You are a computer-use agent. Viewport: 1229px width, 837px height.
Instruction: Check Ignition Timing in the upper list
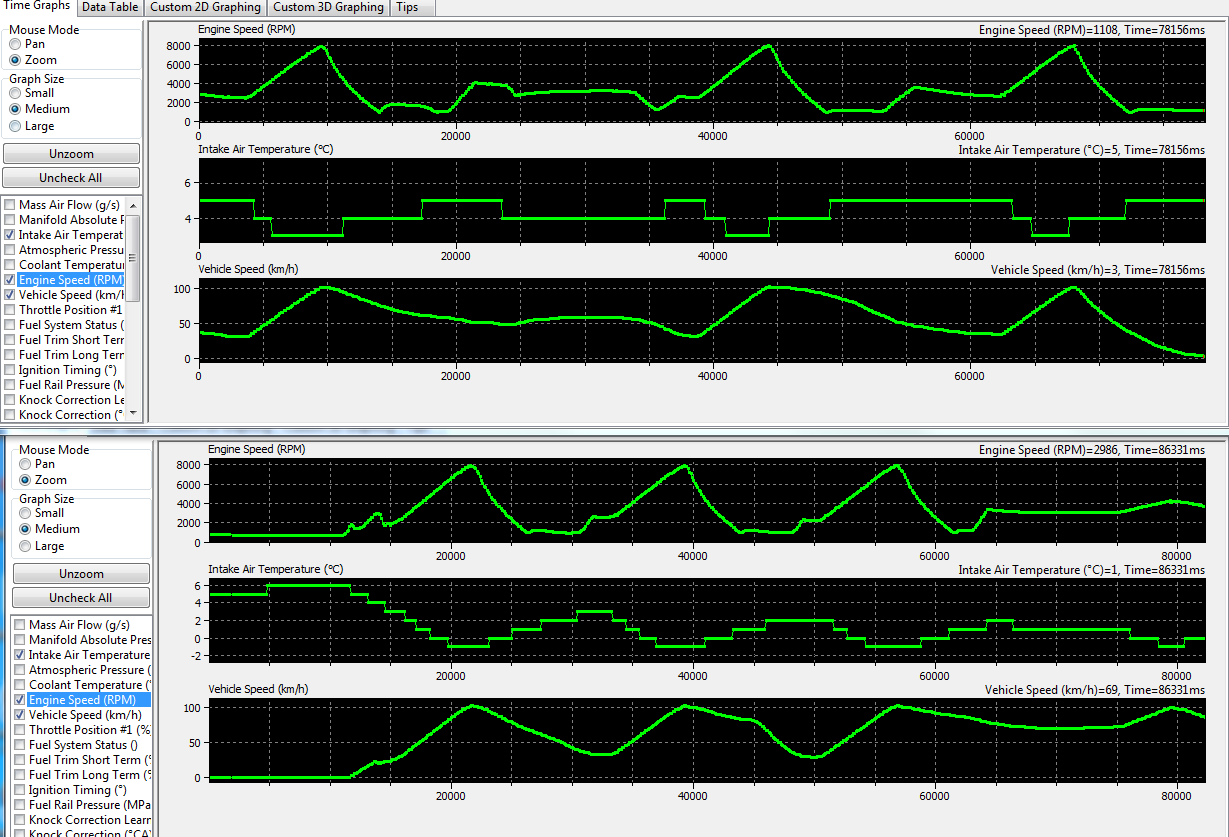tap(9, 370)
